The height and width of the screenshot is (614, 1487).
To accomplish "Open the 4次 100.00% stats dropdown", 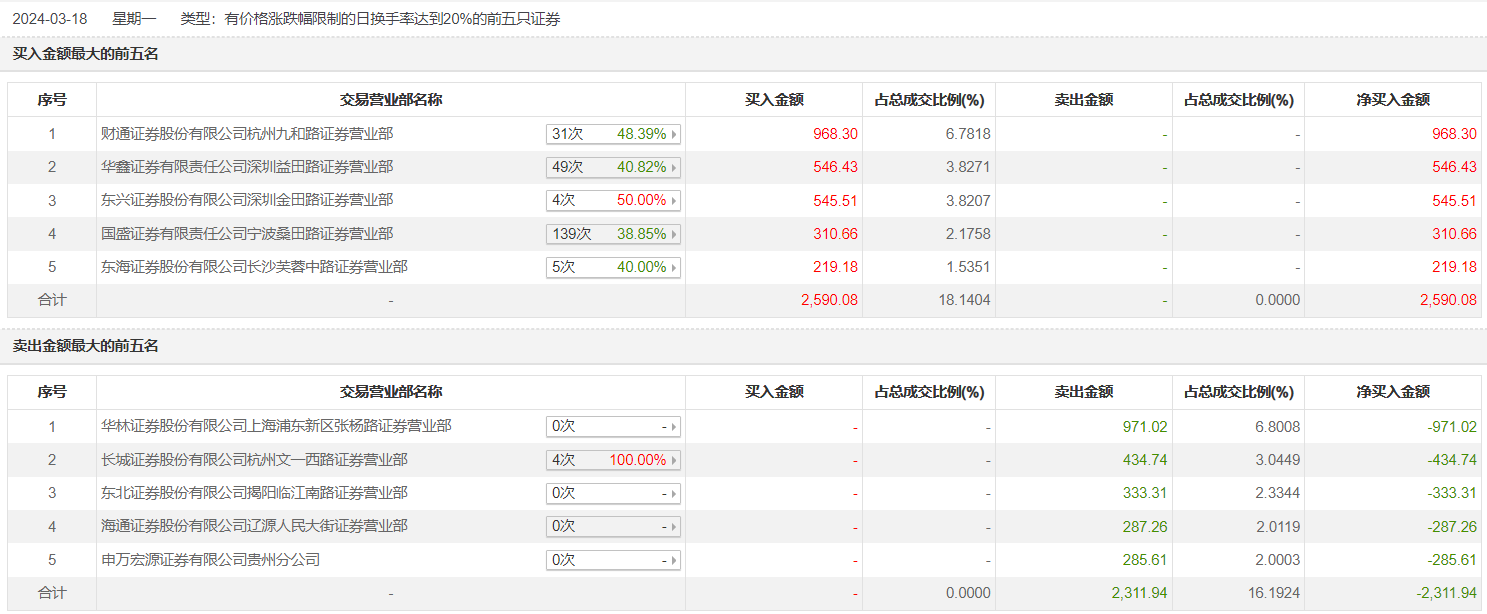I will click(613, 460).
